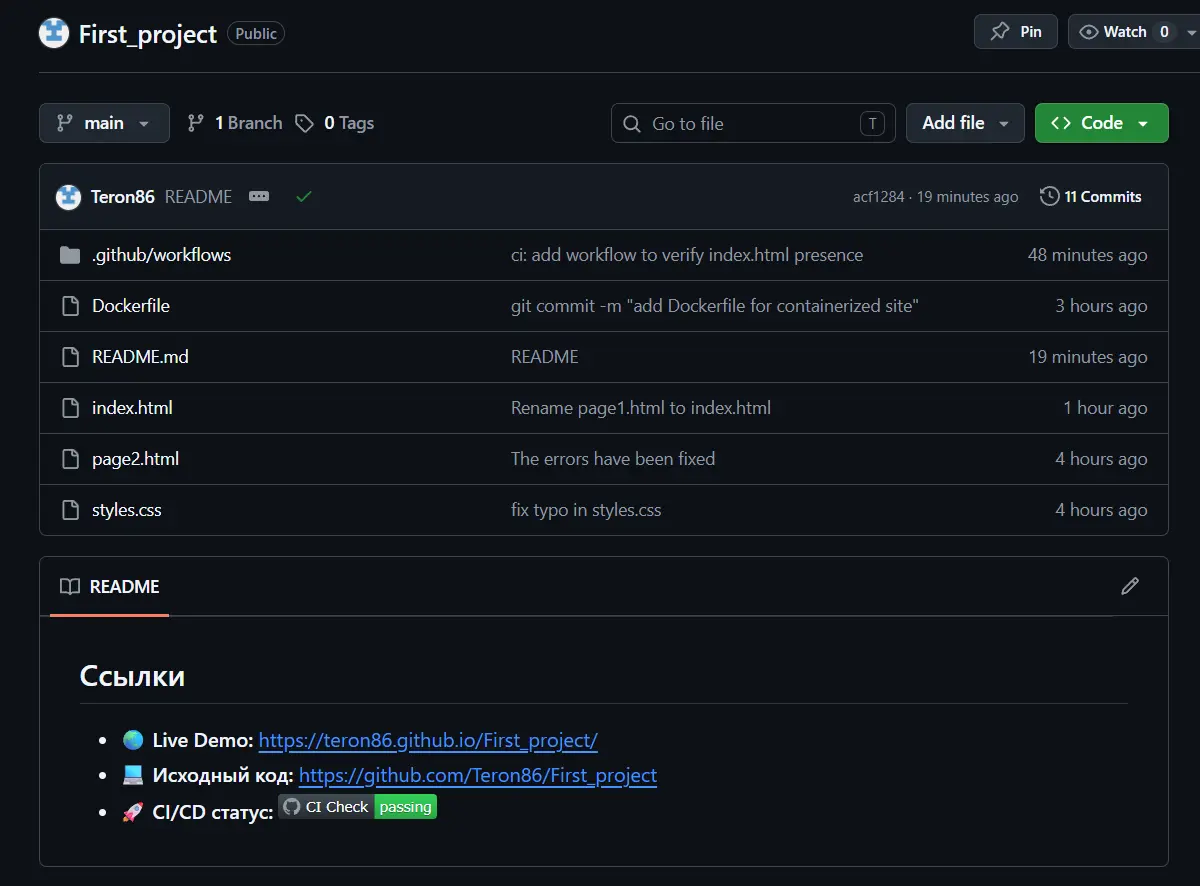Click the git branch icon beside 1 Branch
Screen dimensions: 1200x886
[x=196, y=123]
